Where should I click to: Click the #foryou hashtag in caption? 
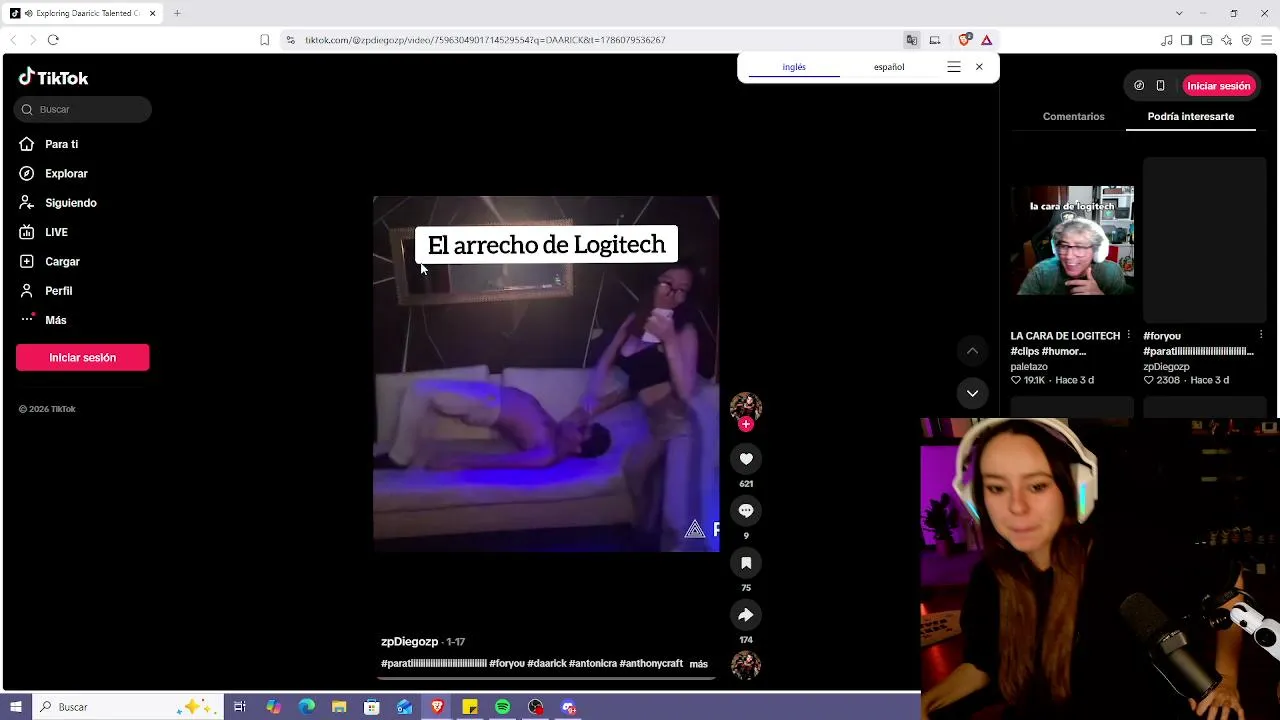coord(507,664)
